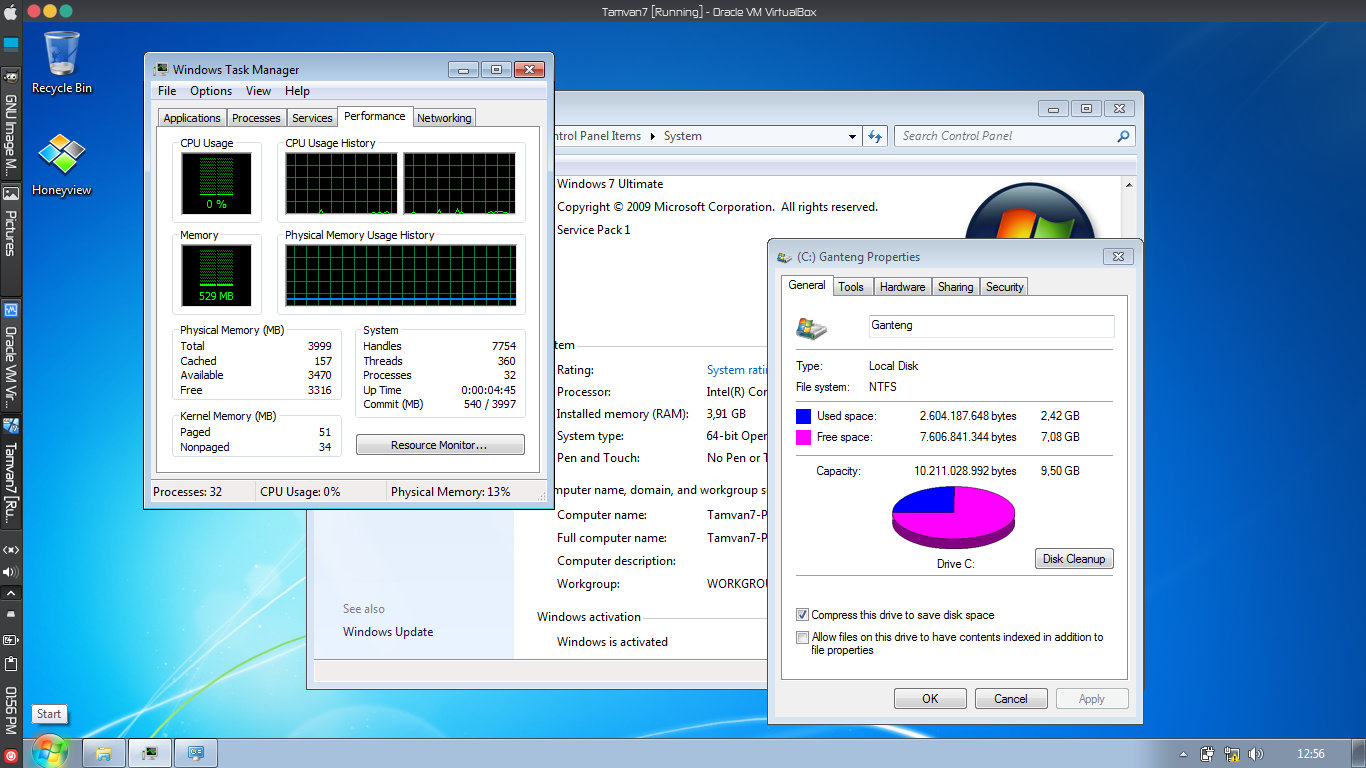Show hidden tray icons arrow

click(1184, 754)
